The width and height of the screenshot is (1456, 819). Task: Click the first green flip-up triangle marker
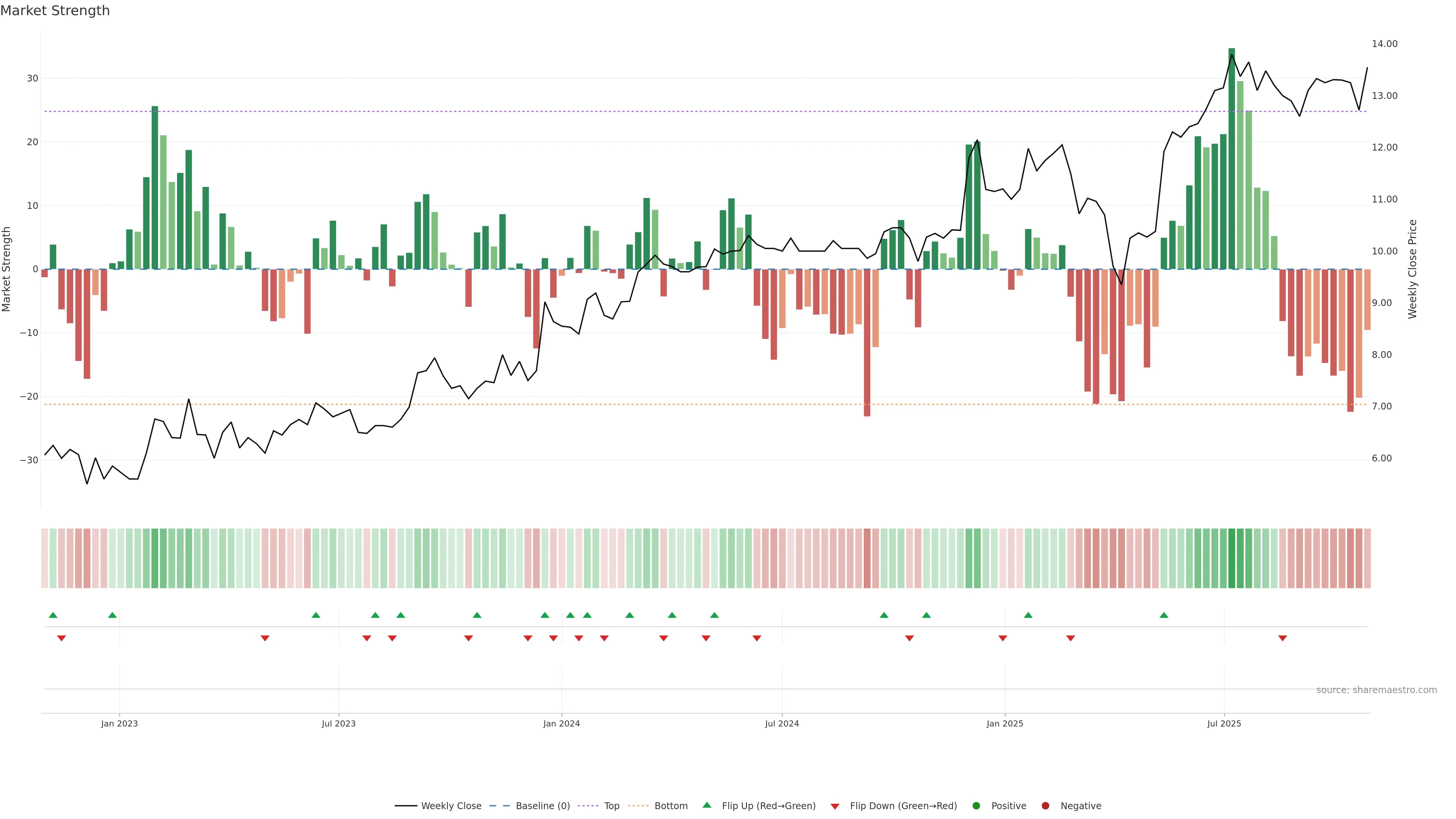tap(53, 615)
